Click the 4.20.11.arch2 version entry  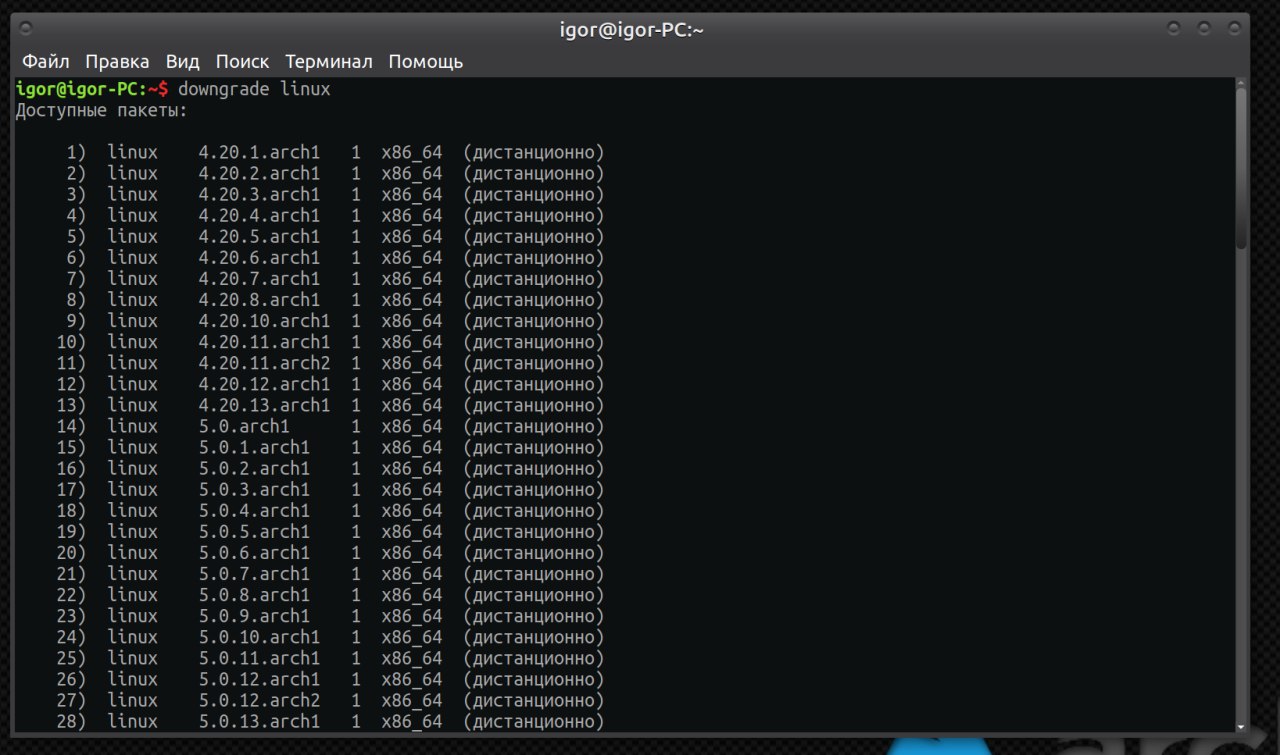[264, 363]
